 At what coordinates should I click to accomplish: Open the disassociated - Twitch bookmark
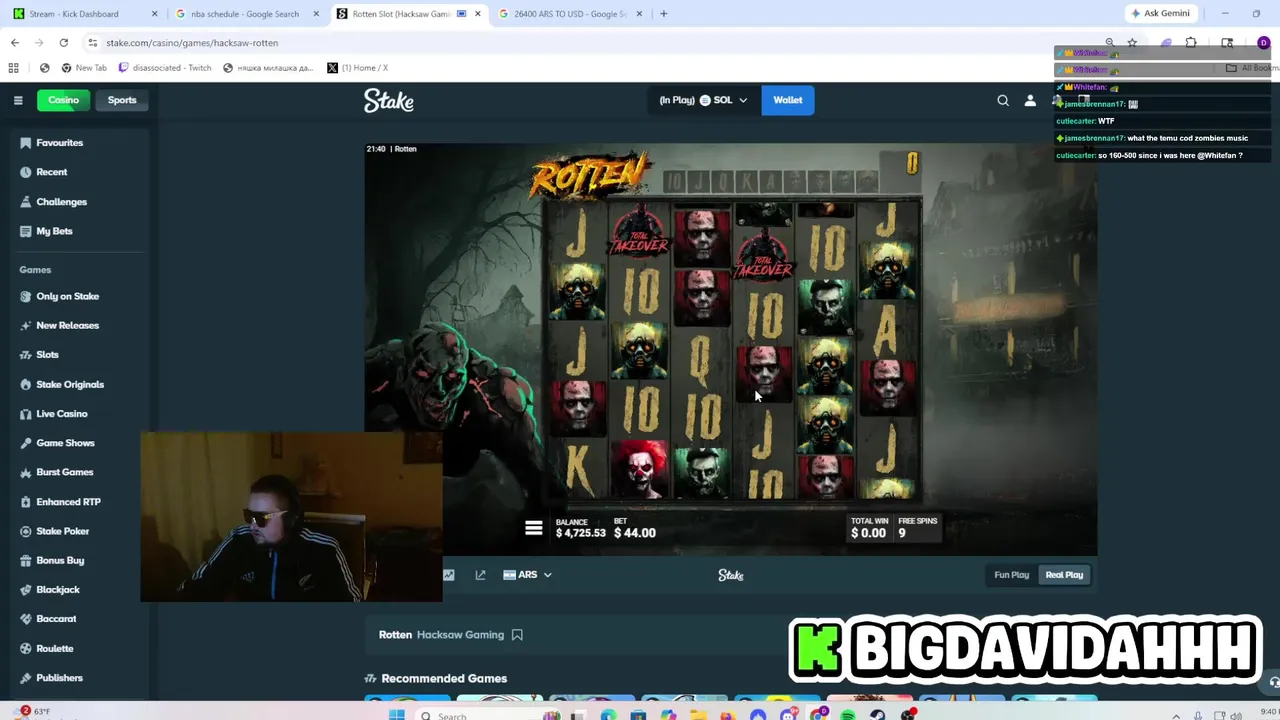pos(165,68)
